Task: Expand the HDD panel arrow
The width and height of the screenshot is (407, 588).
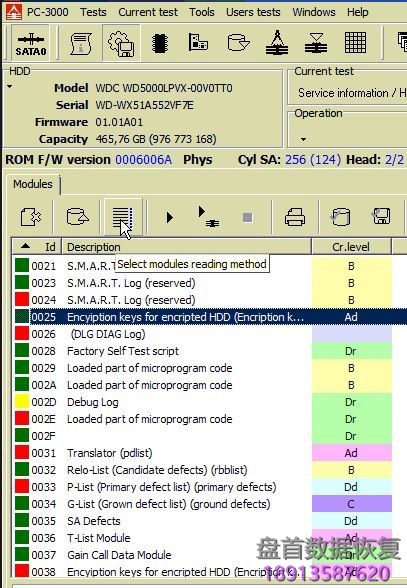Action: point(10,87)
